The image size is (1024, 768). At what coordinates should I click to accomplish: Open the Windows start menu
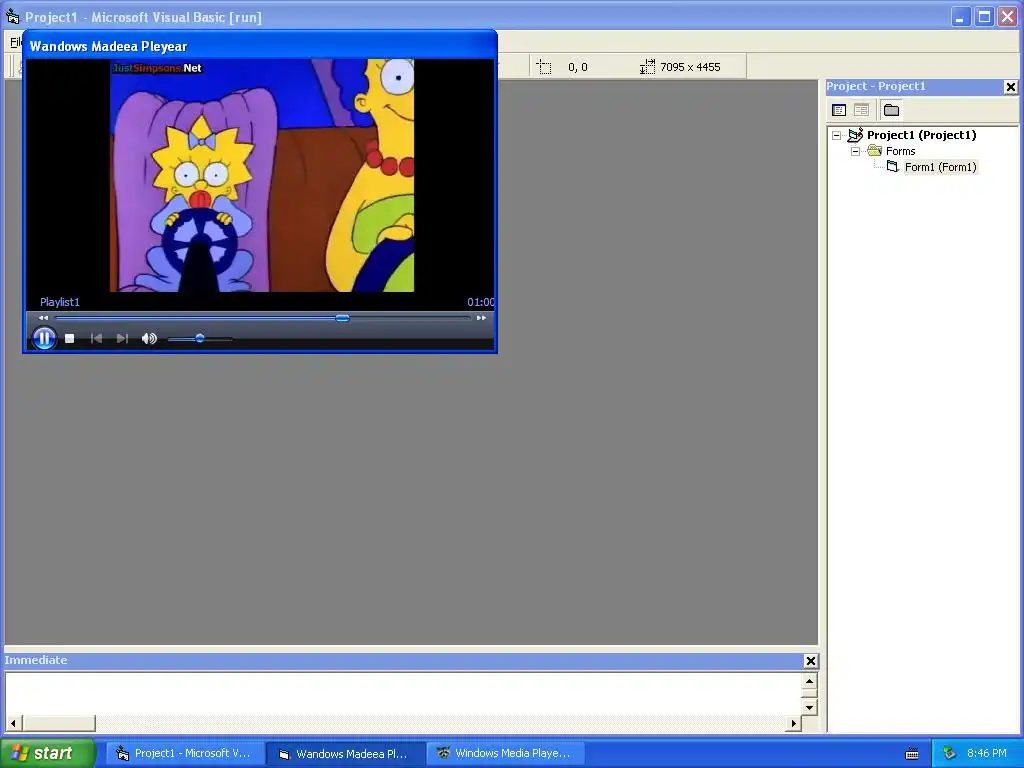(x=47, y=753)
